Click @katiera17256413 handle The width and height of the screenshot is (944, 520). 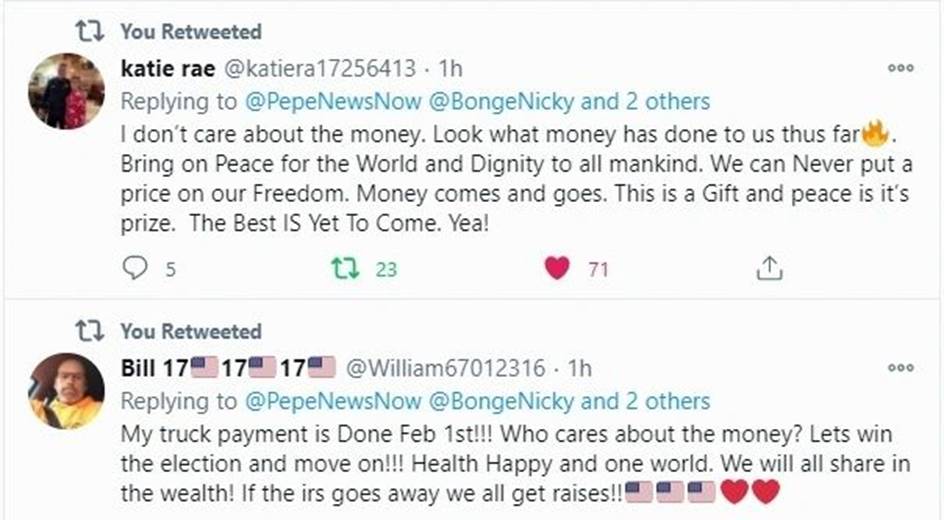pyautogui.click(x=320, y=69)
